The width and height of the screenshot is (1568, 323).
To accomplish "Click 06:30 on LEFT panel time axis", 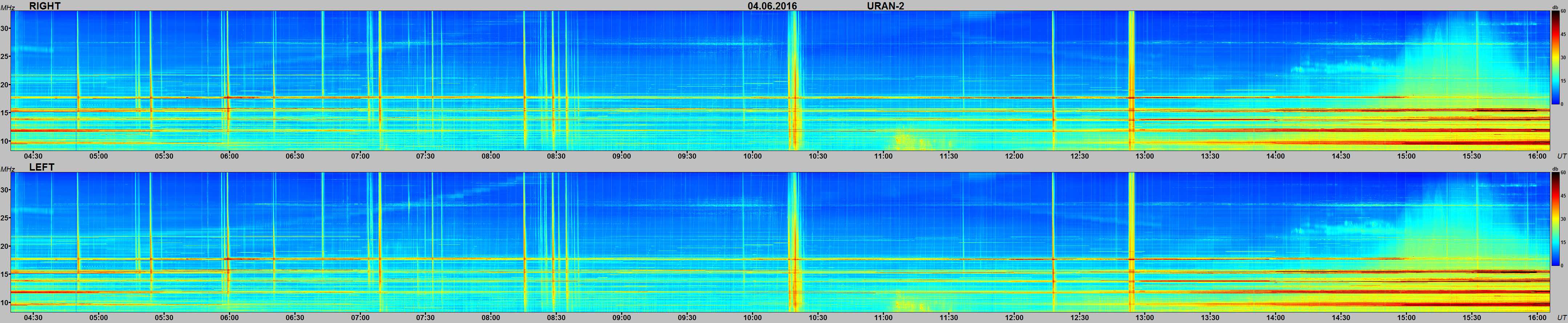I will (295, 318).
